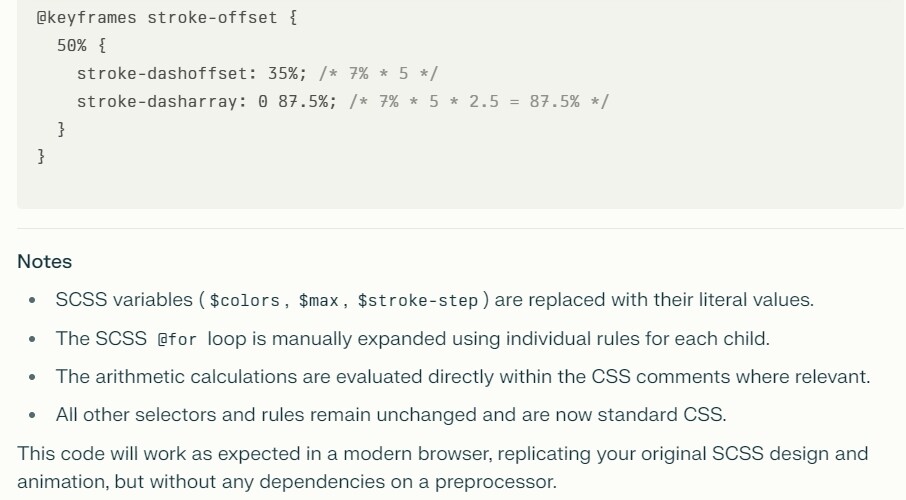Click the comment ending in = 87.5%
The height and width of the screenshot is (500, 906).
[x=479, y=102]
